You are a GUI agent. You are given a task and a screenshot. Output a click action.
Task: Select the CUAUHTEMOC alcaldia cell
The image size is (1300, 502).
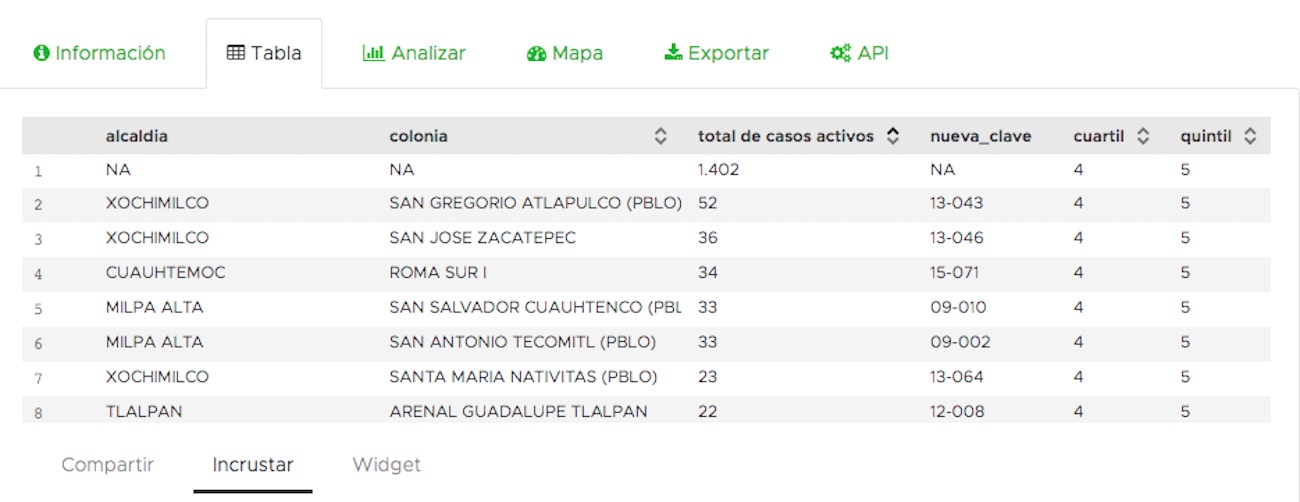point(166,272)
